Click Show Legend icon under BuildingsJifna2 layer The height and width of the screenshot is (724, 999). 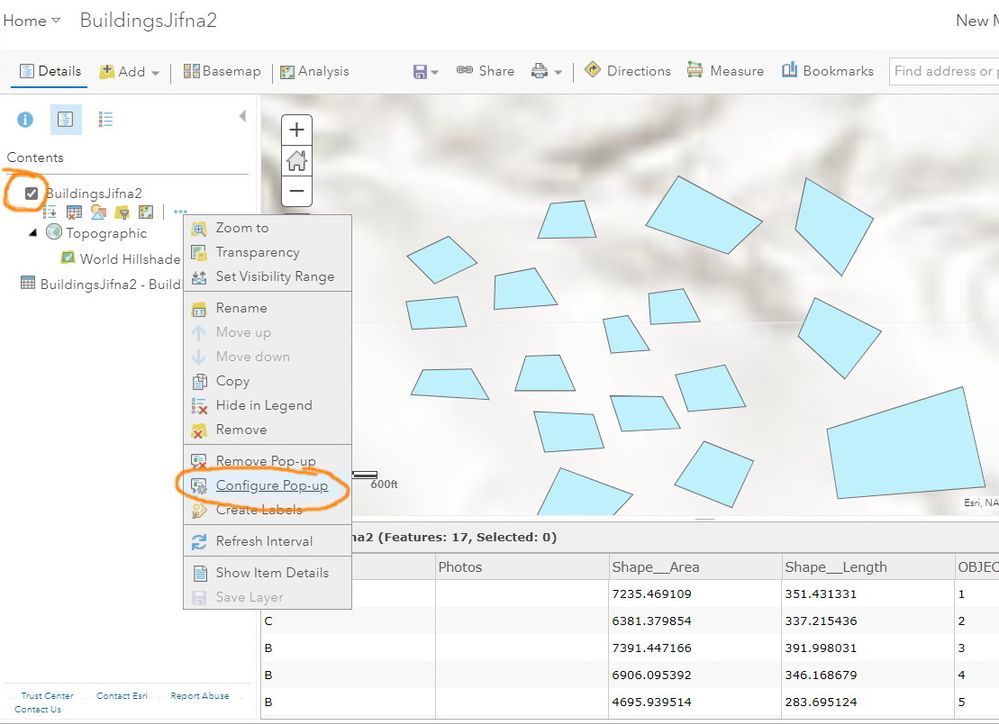tap(50, 212)
